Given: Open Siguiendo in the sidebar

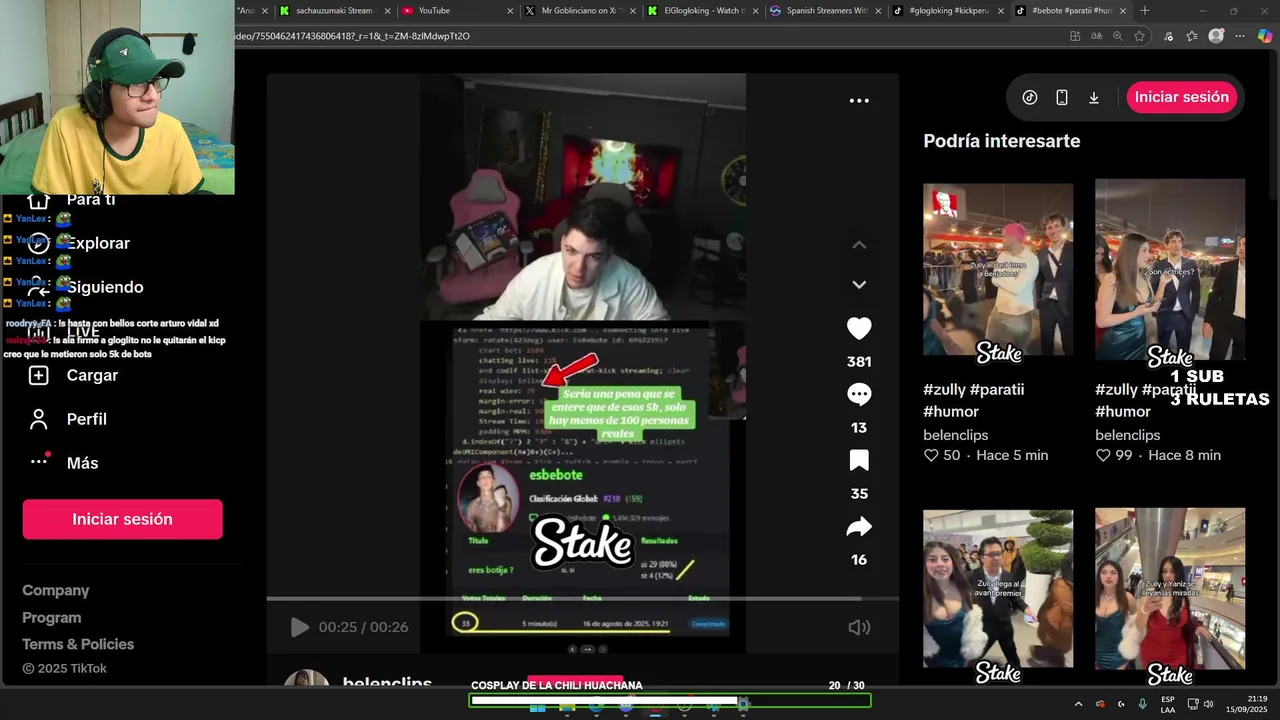Looking at the screenshot, I should 105,287.
